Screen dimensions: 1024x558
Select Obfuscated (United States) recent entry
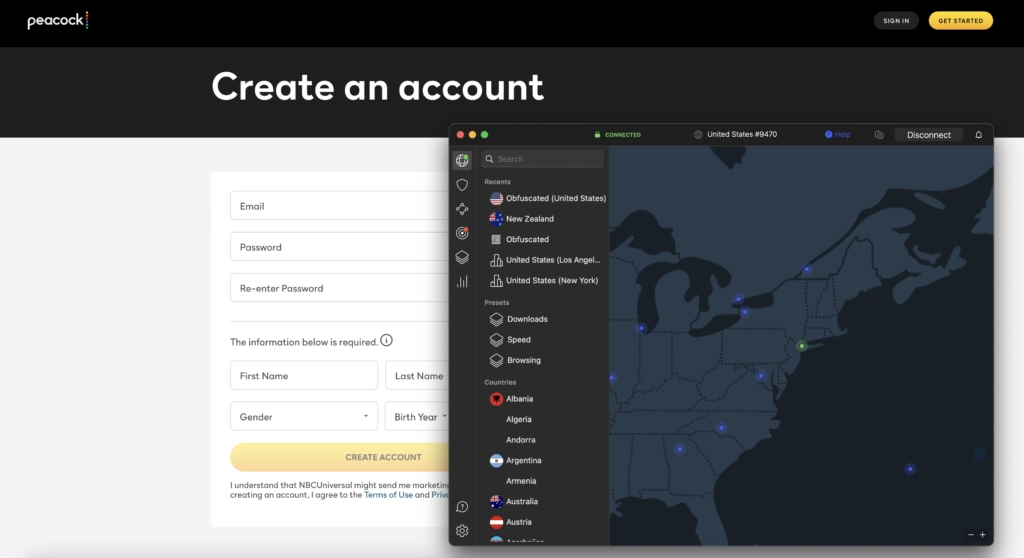pyautogui.click(x=547, y=198)
